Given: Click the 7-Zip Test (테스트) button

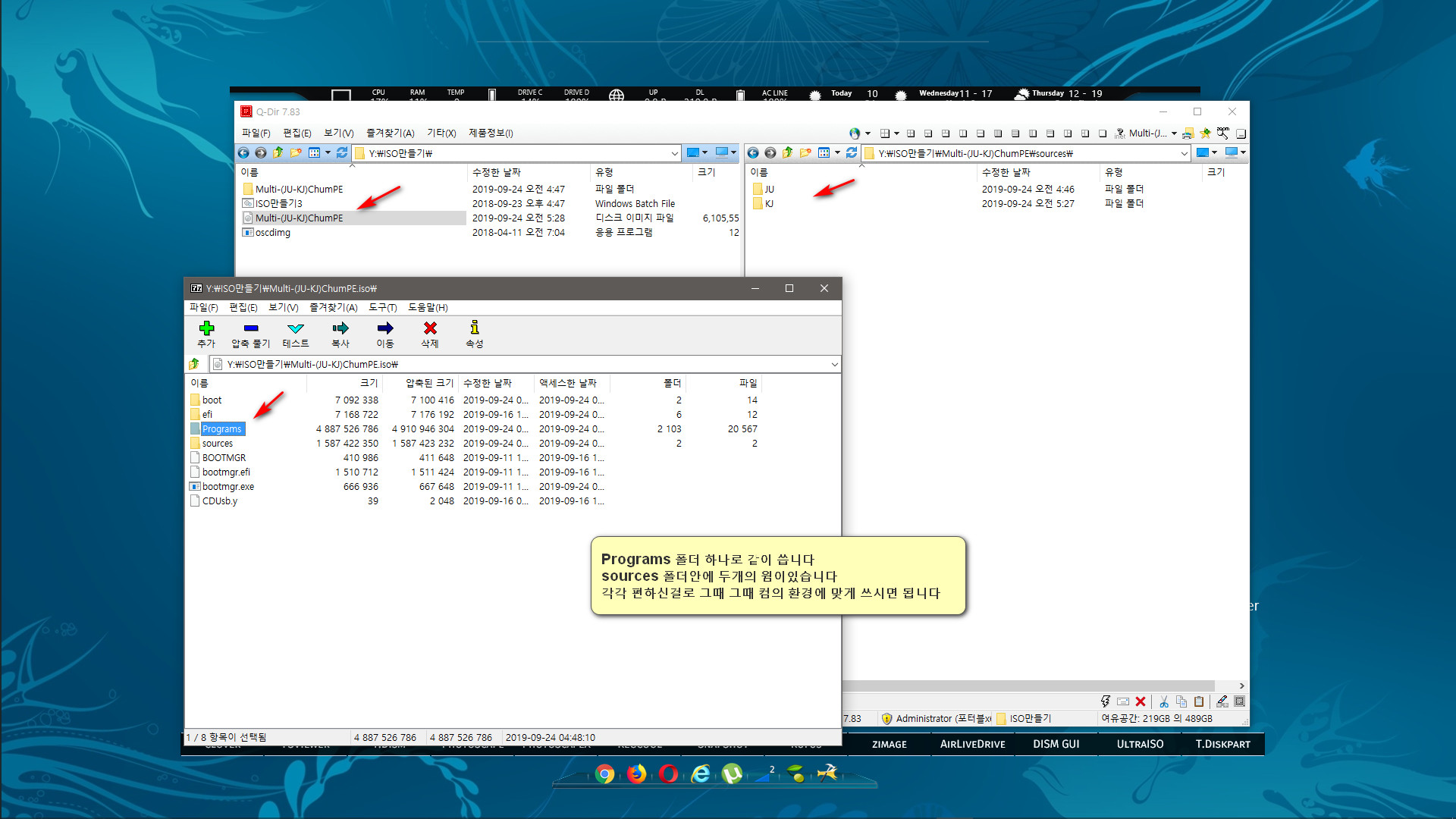Looking at the screenshot, I should [x=296, y=334].
